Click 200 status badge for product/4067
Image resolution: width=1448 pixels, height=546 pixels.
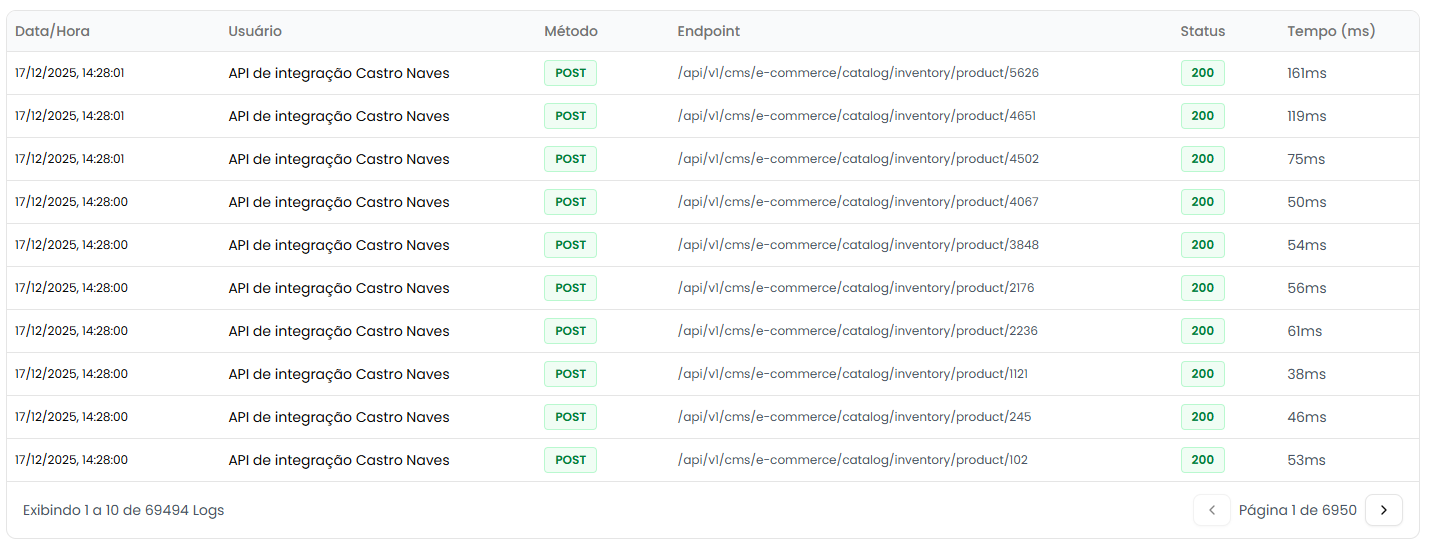tap(1202, 202)
